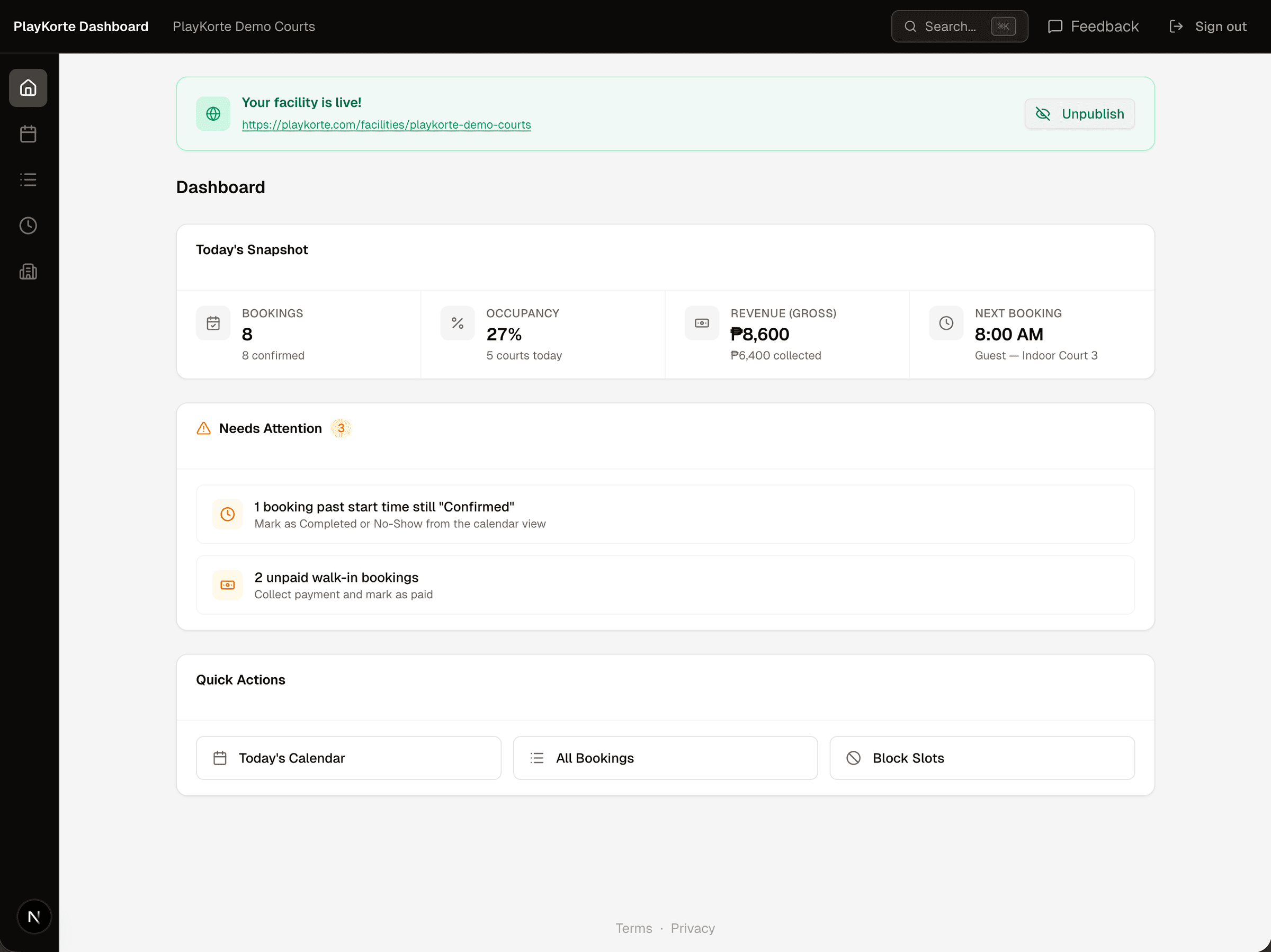Click the globe icon in the facility live banner

[212, 113]
